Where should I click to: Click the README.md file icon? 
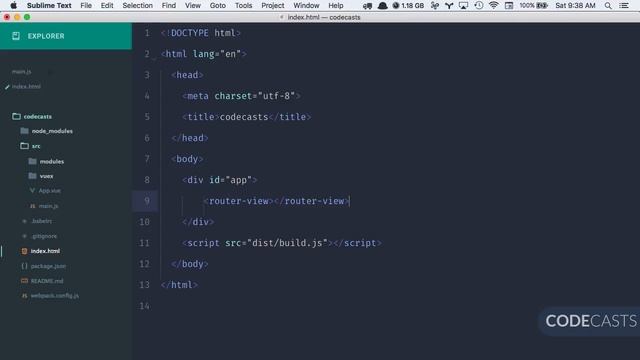(x=24, y=281)
